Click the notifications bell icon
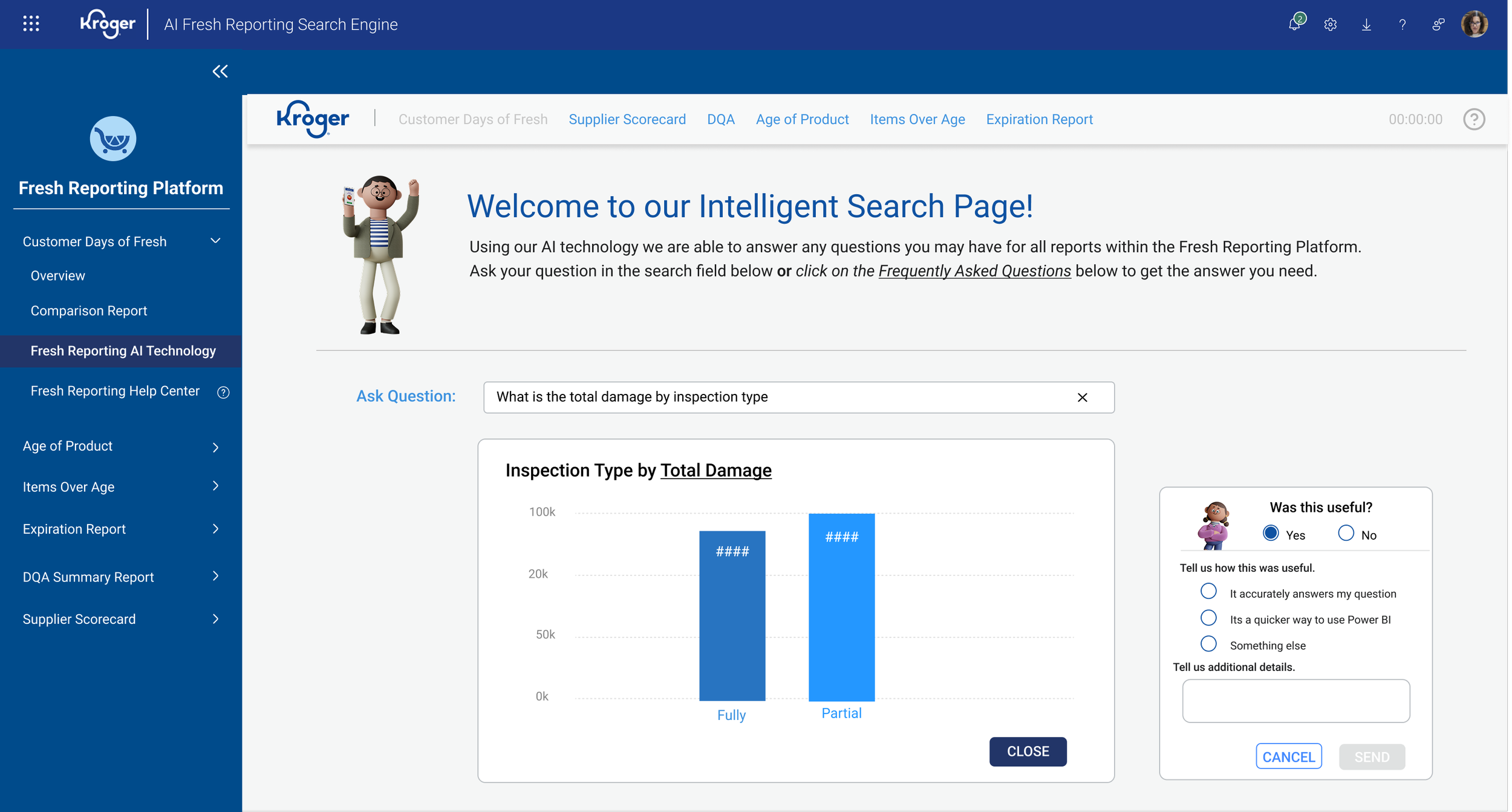Screen dimensions: 1512x812 1294,24
